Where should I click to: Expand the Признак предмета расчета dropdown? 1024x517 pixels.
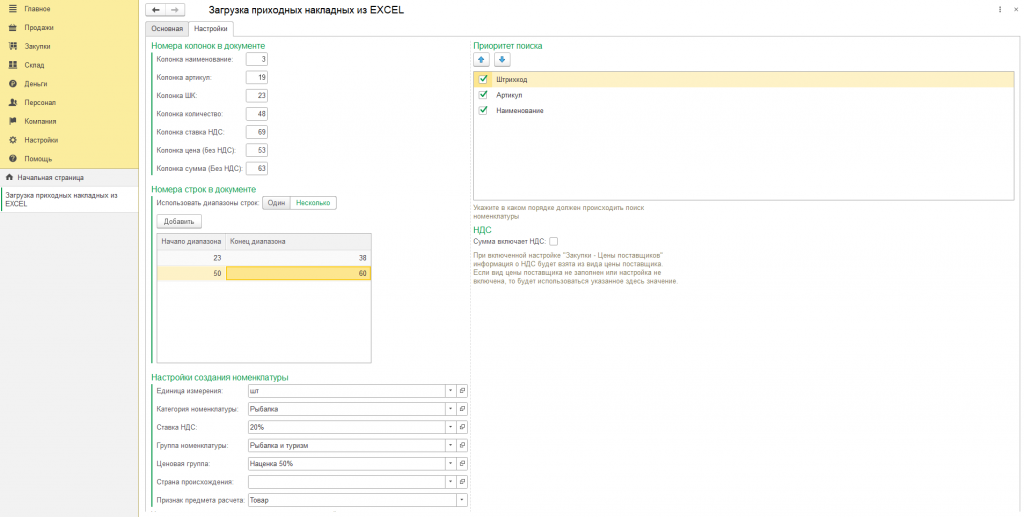462,500
